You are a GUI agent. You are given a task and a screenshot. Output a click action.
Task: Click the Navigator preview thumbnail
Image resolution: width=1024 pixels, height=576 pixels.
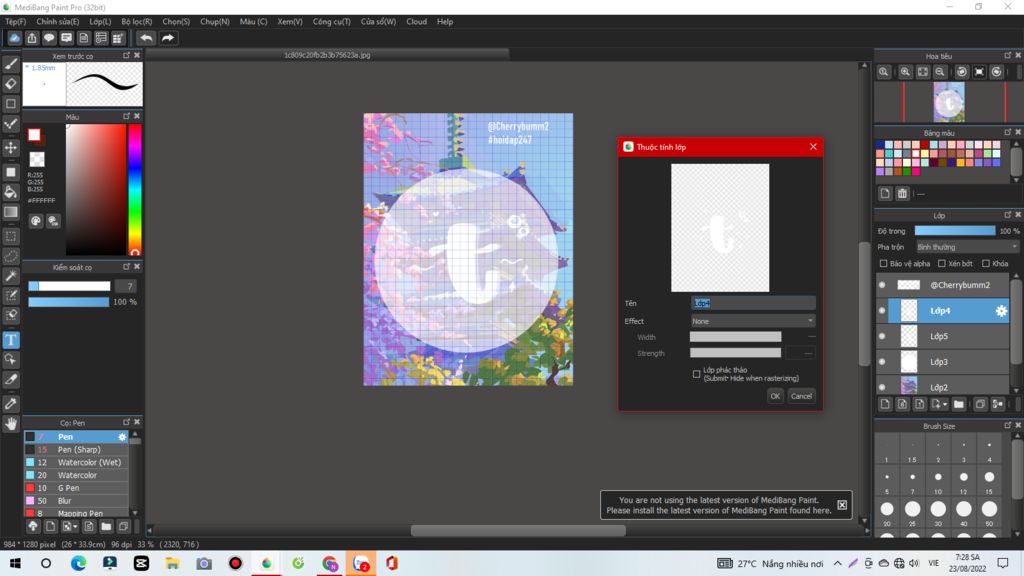point(949,103)
